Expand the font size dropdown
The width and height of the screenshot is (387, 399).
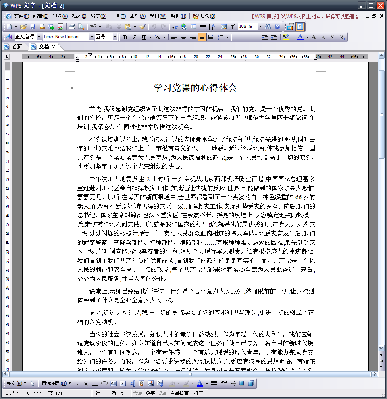pos(115,37)
